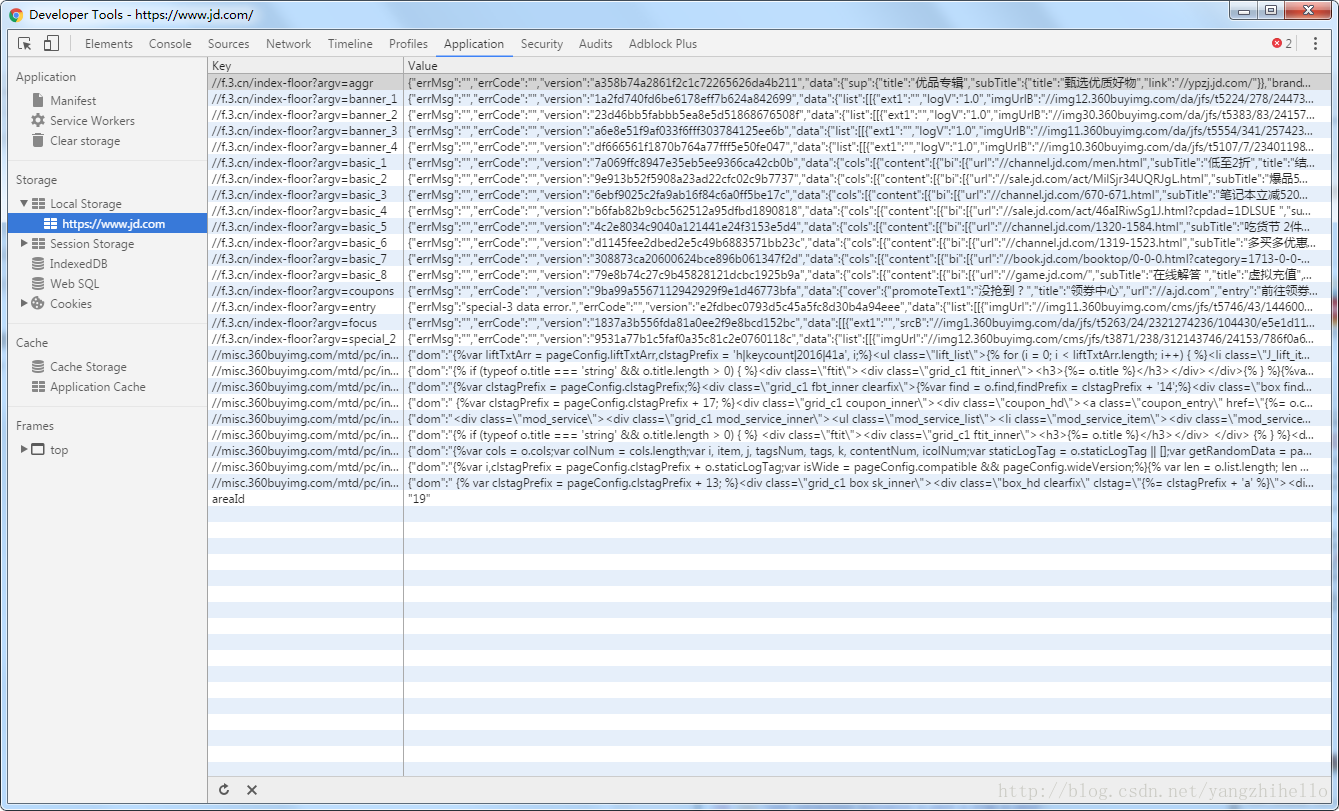Viewport: 1339px width, 811px height.
Task: Click the IndexedDB database icon
Action: (x=38, y=264)
